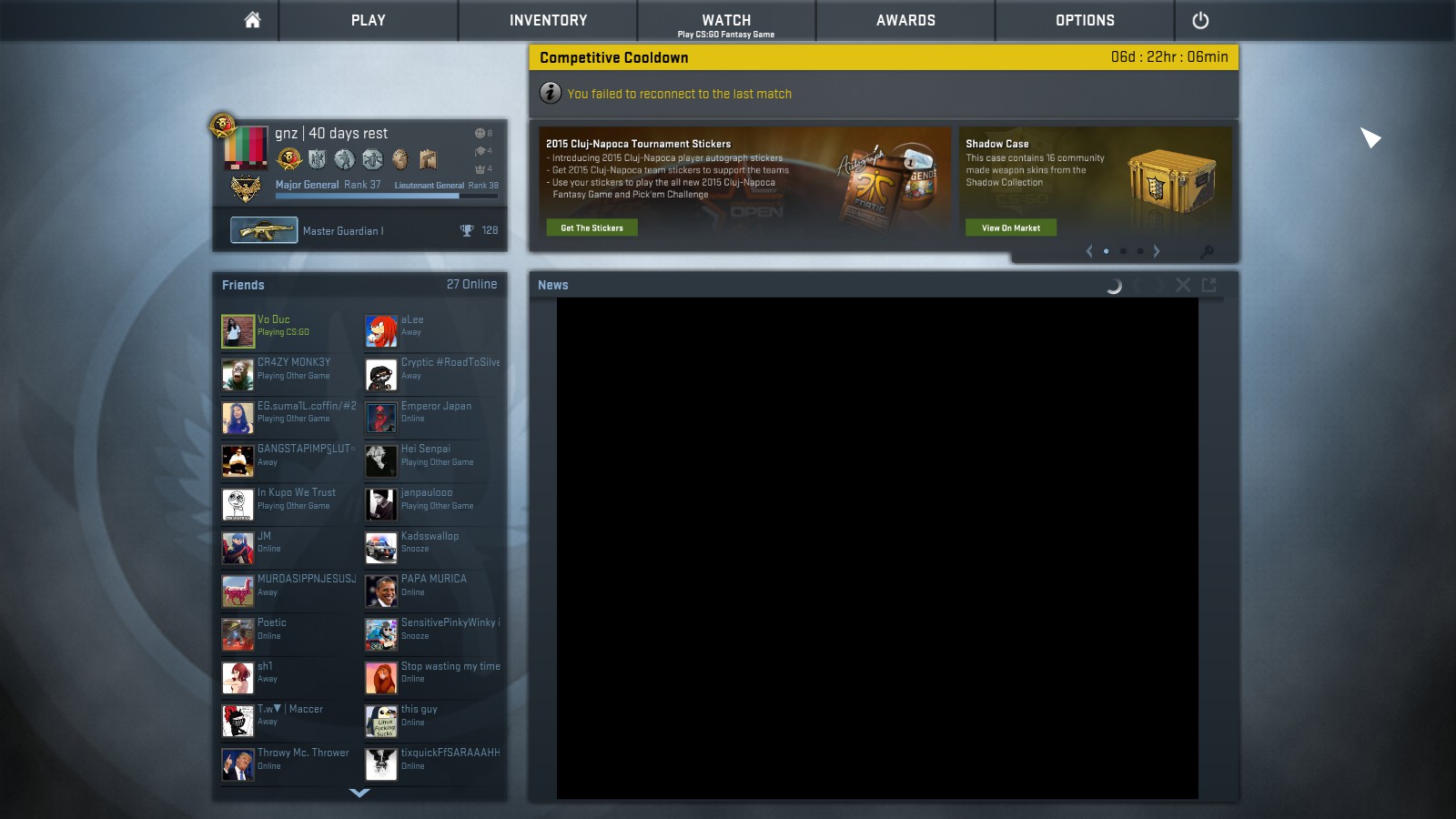This screenshot has height=819, width=1456.
Task: Click the leader crown commendation icon
Action: pyautogui.click(x=480, y=169)
